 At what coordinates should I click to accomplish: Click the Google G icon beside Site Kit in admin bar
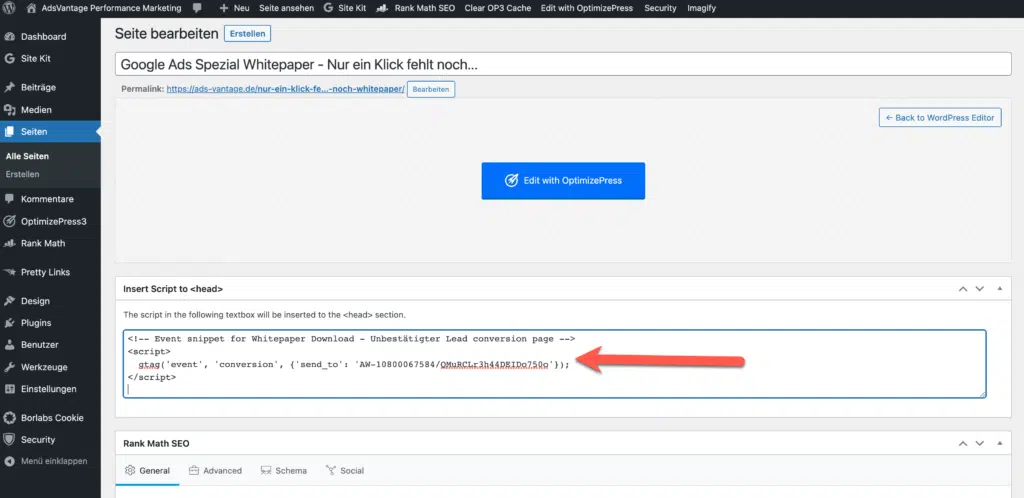click(329, 8)
